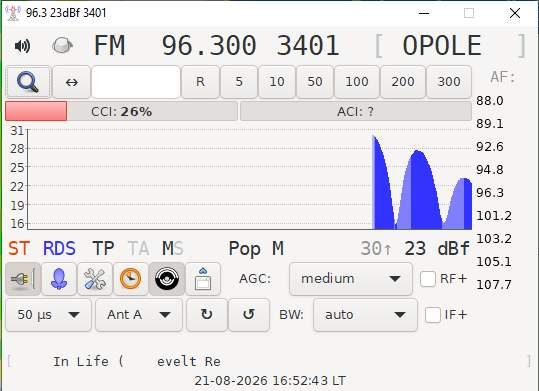539x391 pixels.
Task: Open the BW auto dropdown
Action: pos(365,315)
